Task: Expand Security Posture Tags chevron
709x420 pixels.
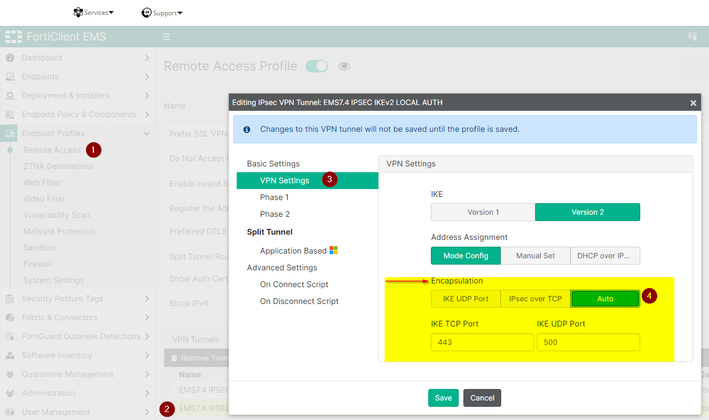Action: [147, 299]
